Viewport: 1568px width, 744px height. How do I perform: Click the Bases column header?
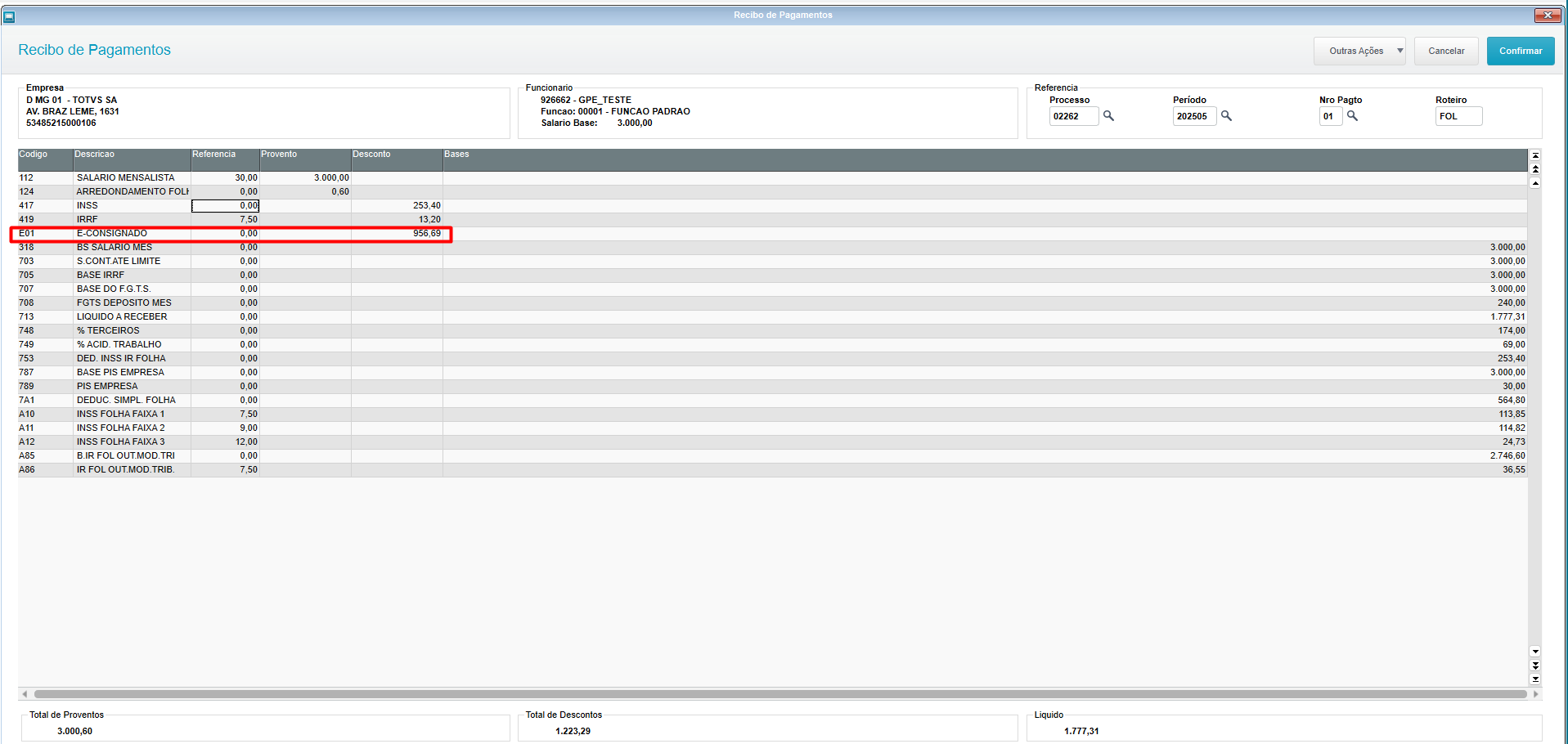pyautogui.click(x=985, y=159)
